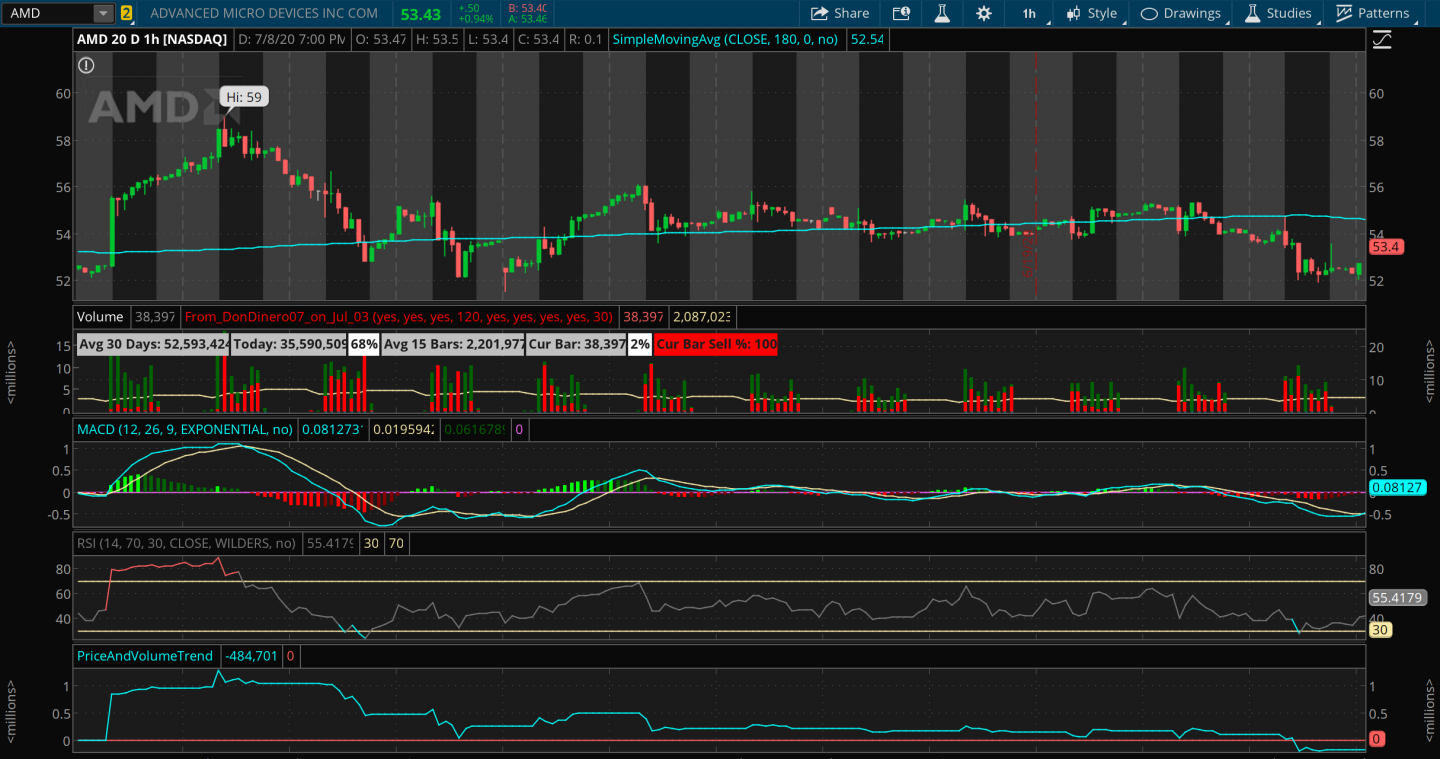
Task: Click AMD 20 D 1h [NASDAQ] chart title
Action: click(x=153, y=39)
